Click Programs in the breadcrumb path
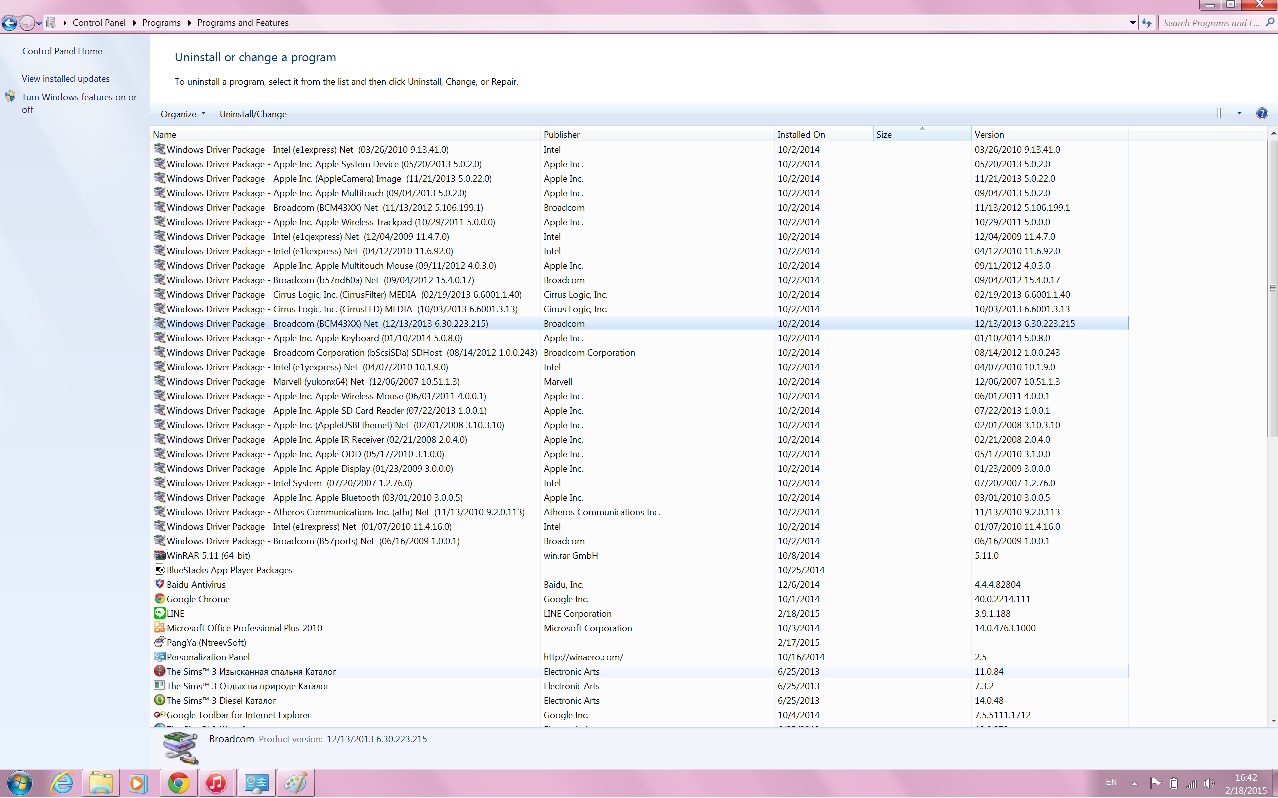This screenshot has width=1278, height=798. tap(162, 22)
